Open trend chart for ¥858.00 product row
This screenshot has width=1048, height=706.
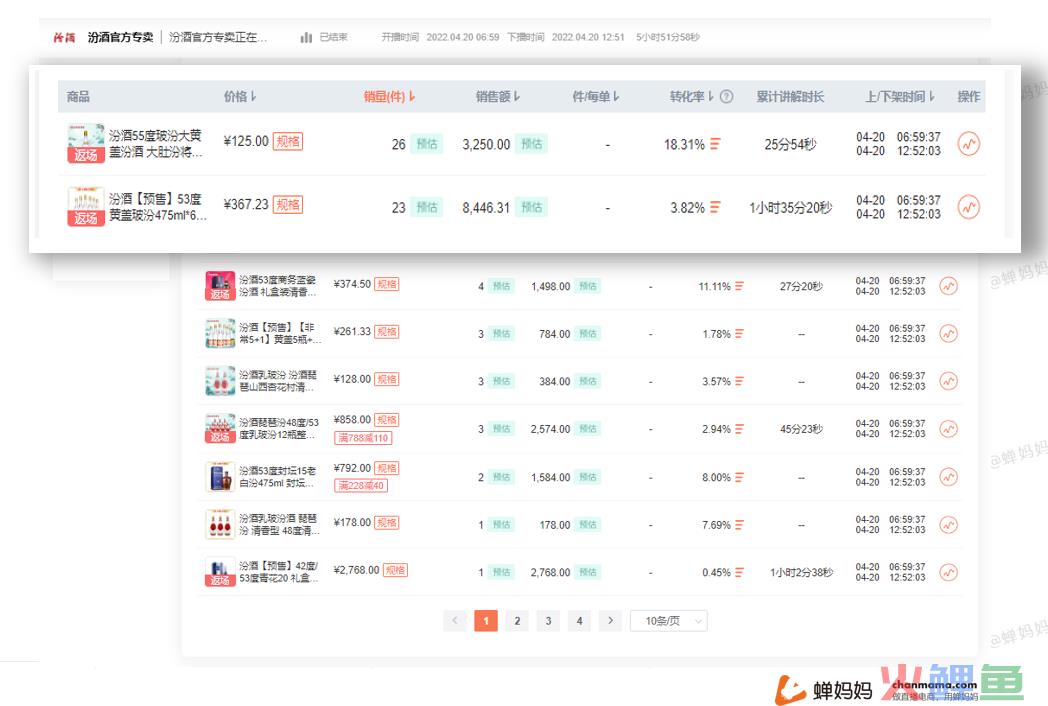pos(948,429)
